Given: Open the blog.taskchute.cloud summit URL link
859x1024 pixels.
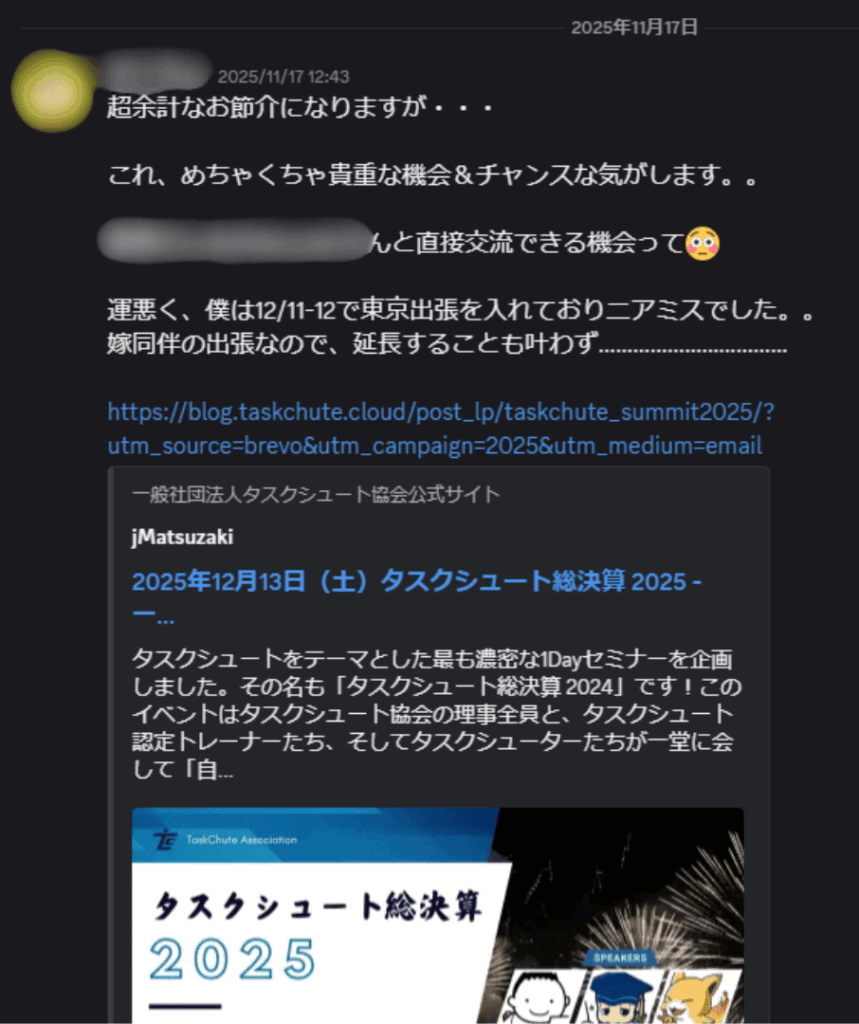Looking at the screenshot, I should (440, 428).
